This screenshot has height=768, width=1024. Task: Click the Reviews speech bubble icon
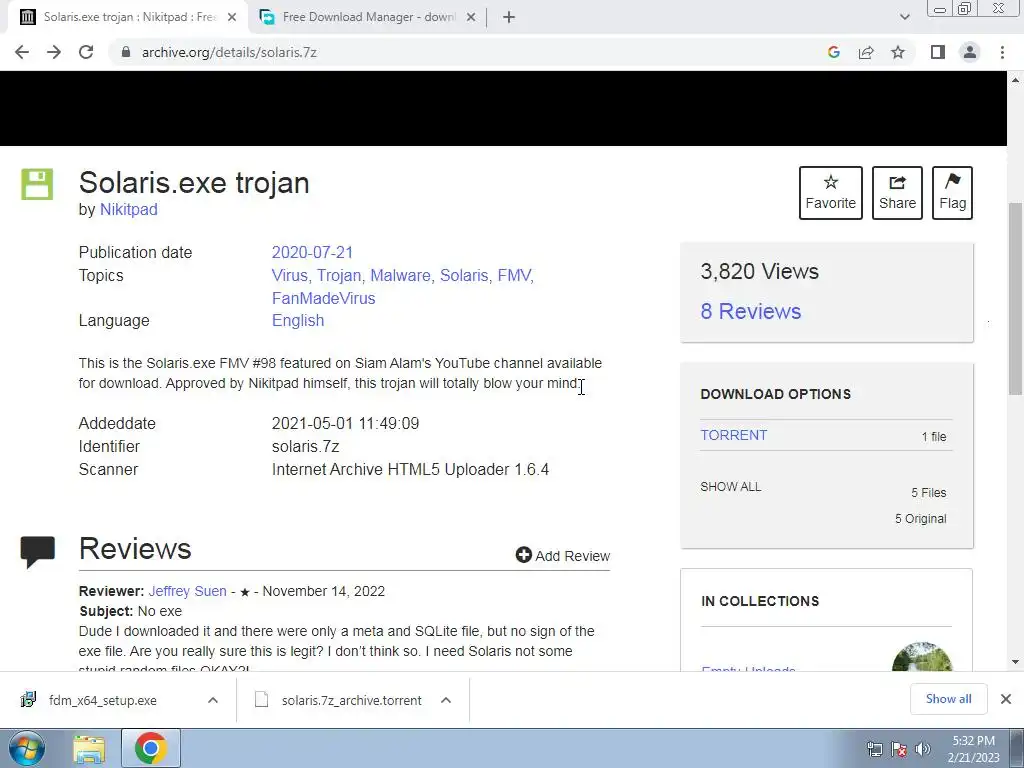[37, 552]
